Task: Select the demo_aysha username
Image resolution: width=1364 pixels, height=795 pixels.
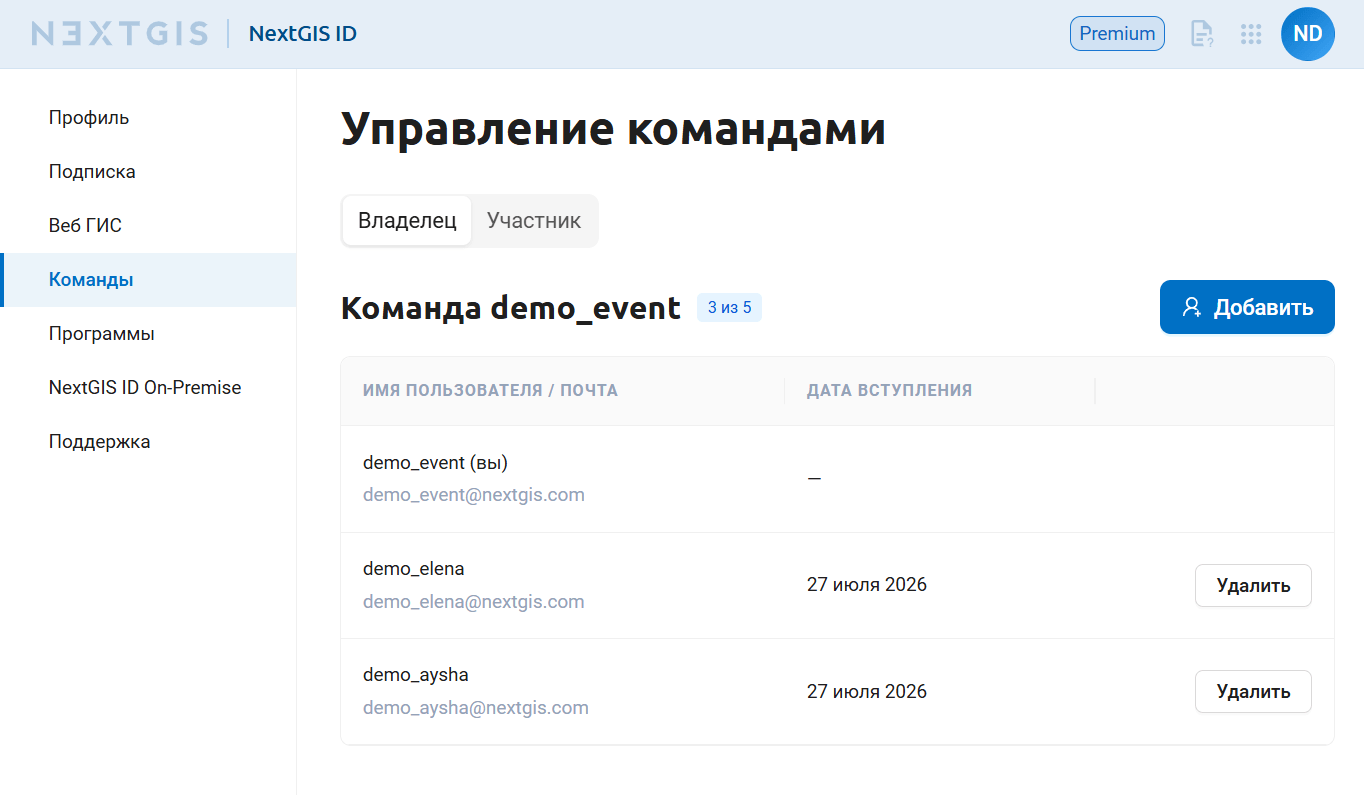Action: click(416, 675)
